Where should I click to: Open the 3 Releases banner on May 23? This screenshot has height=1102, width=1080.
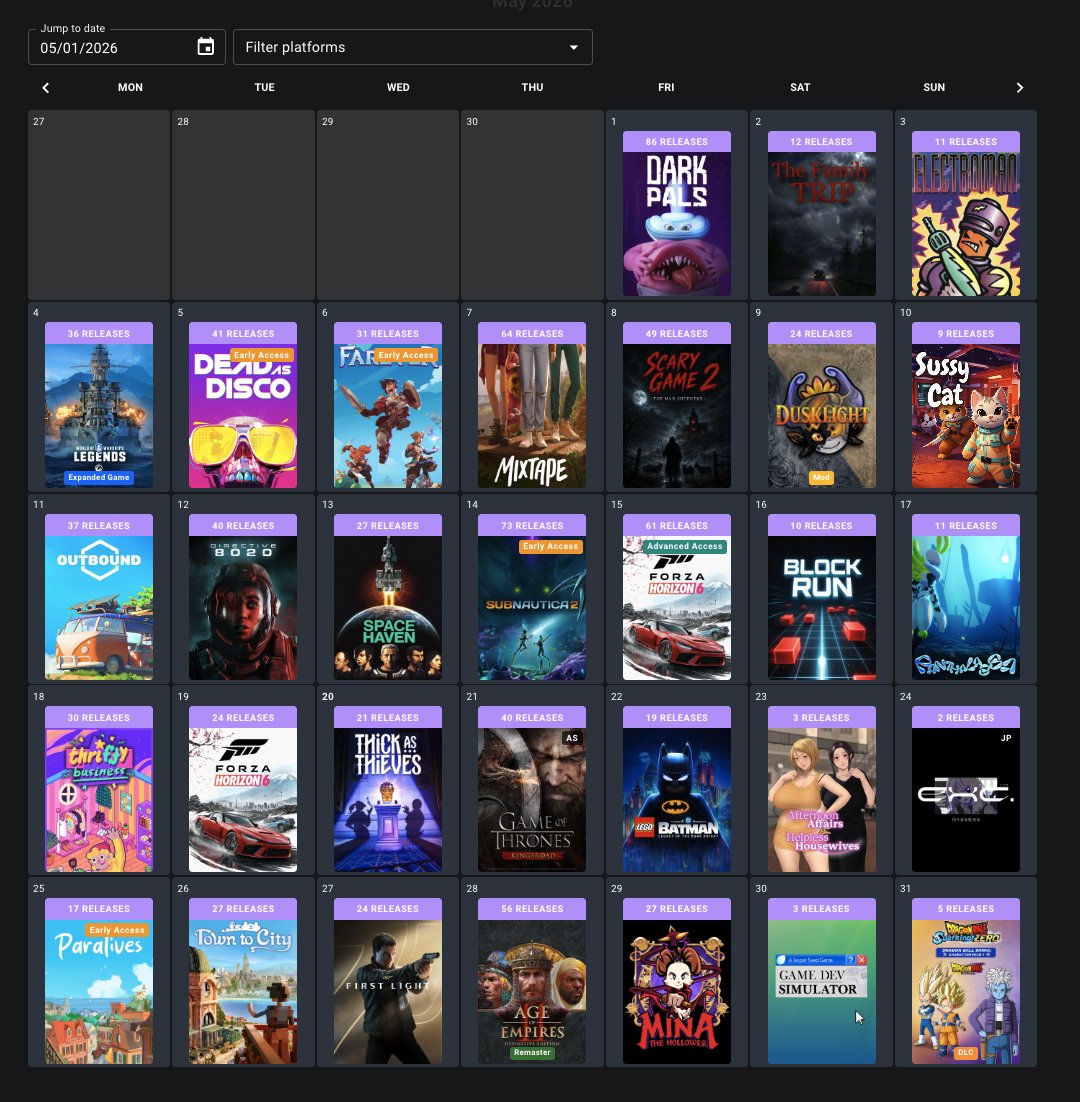(x=821, y=718)
